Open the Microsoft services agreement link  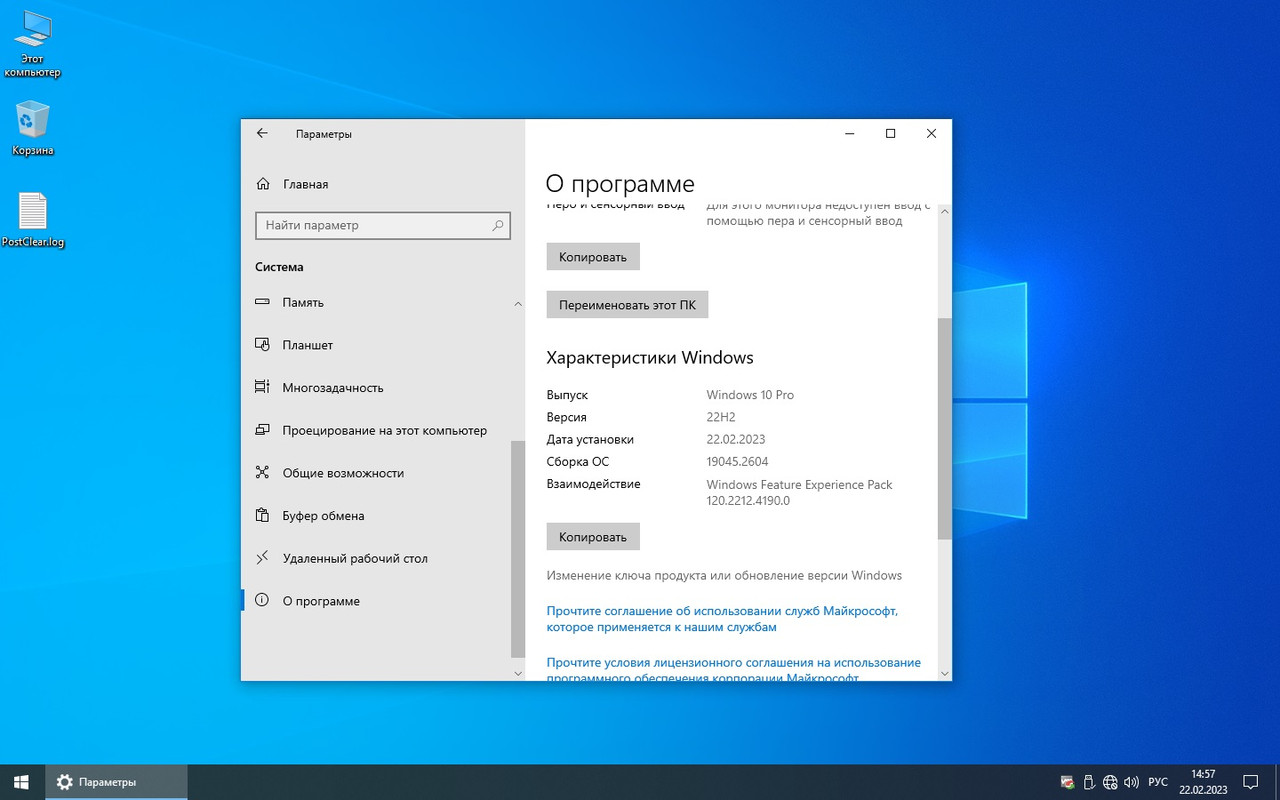click(722, 619)
